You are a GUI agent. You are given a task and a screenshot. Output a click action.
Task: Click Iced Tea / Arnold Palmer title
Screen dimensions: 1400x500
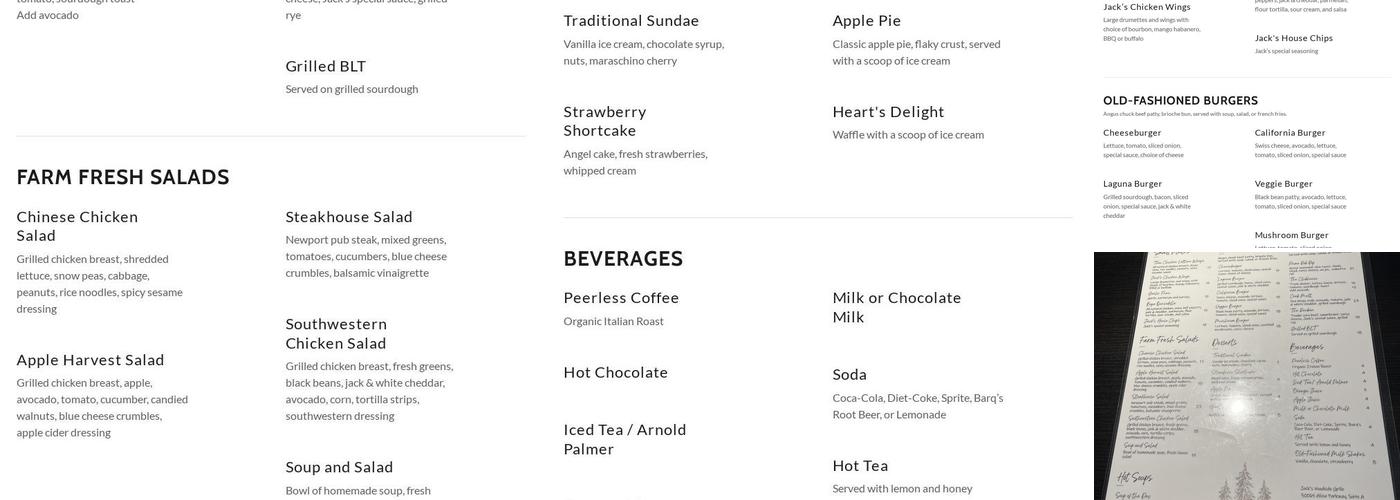coord(625,439)
